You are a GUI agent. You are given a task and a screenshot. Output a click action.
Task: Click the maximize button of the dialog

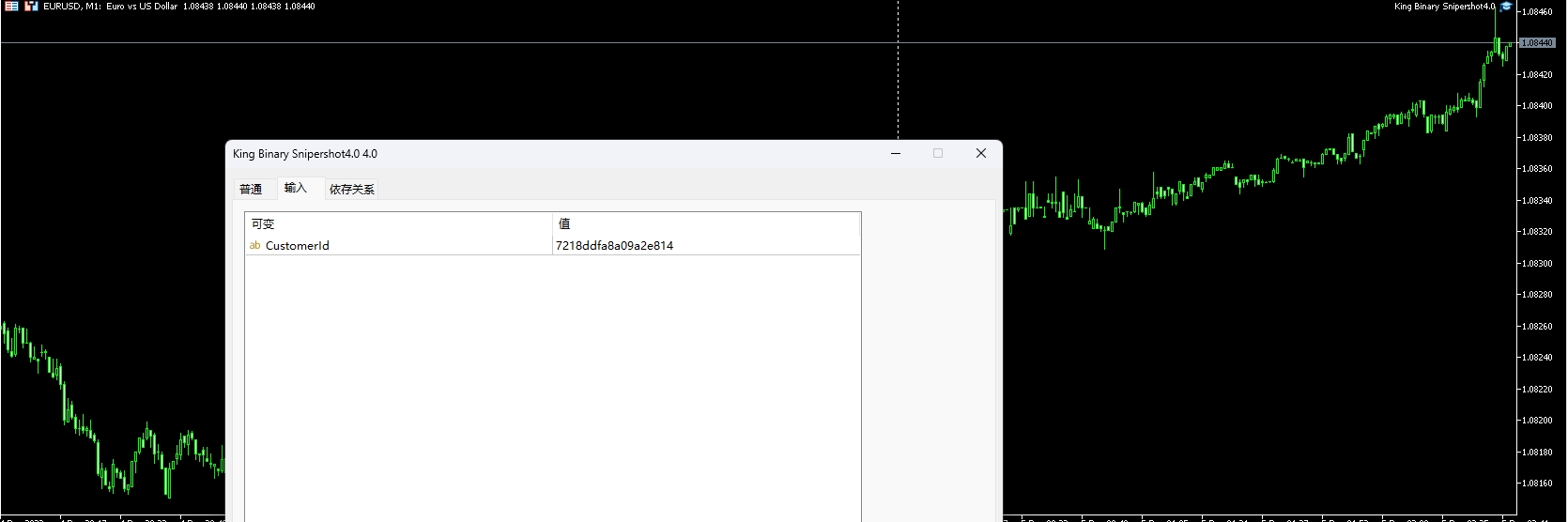938,153
